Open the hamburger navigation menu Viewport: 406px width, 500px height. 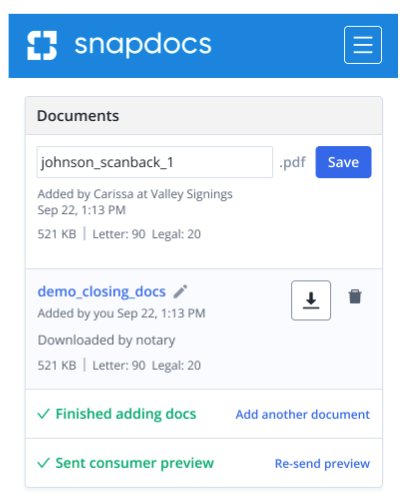[x=363, y=45]
